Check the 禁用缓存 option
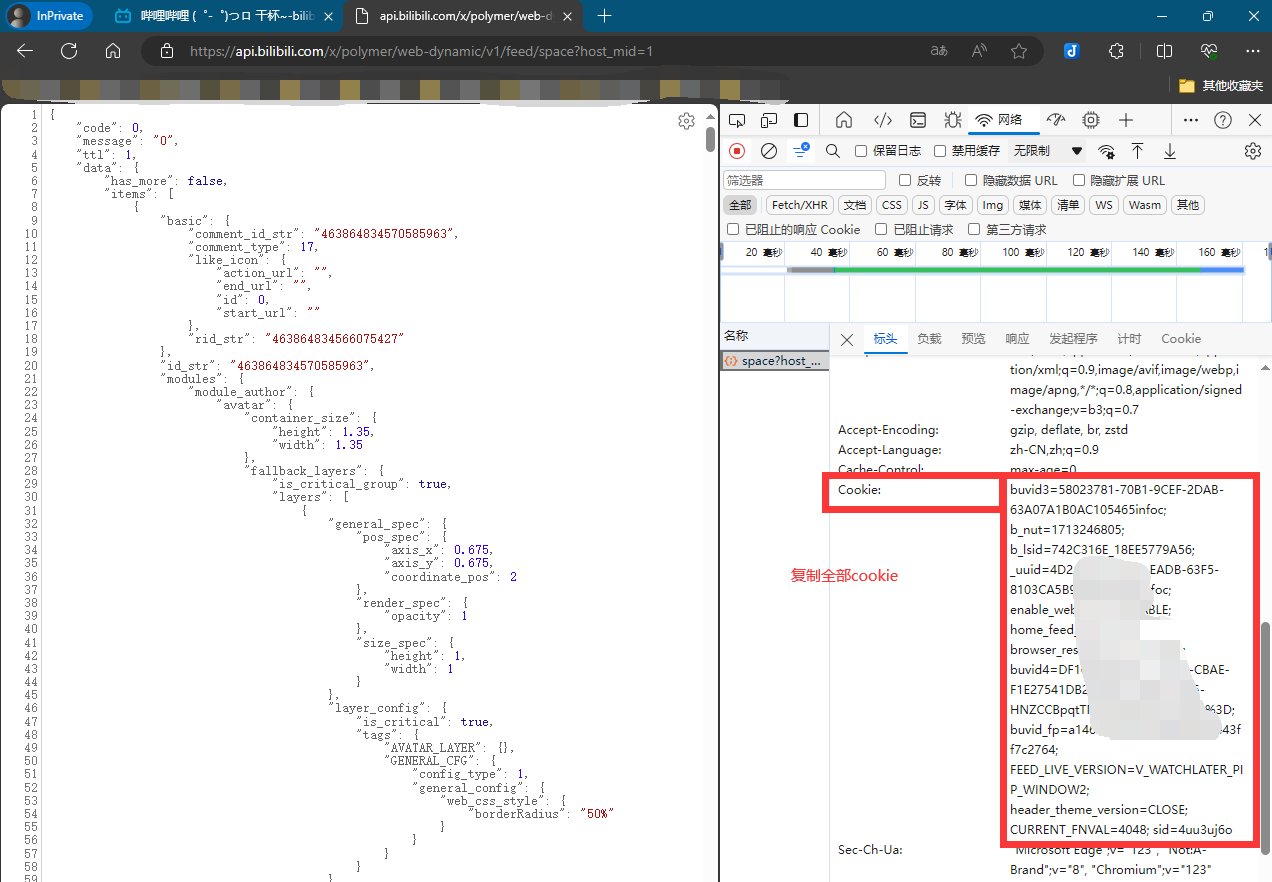 (x=940, y=151)
